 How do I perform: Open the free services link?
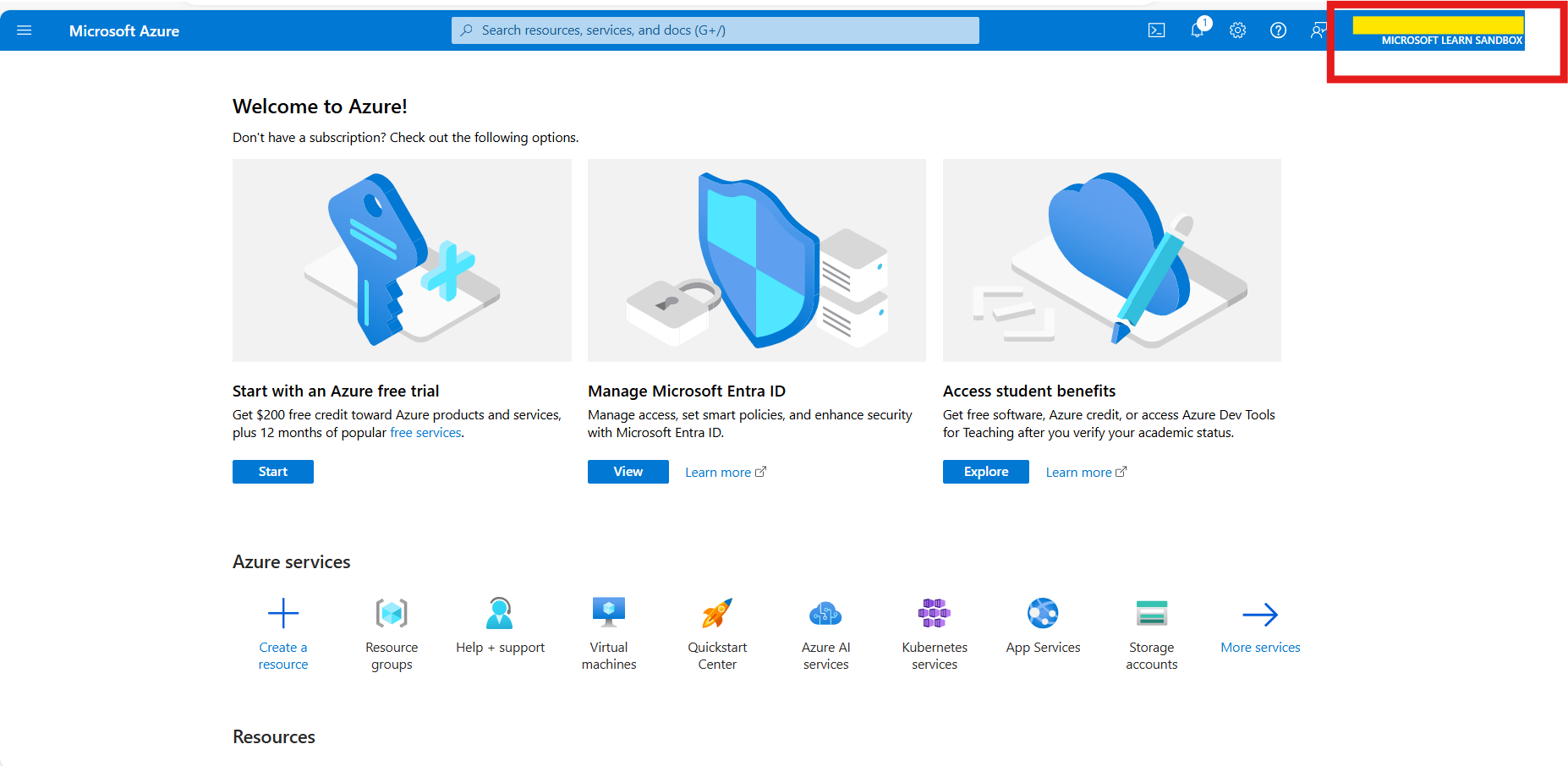click(425, 432)
